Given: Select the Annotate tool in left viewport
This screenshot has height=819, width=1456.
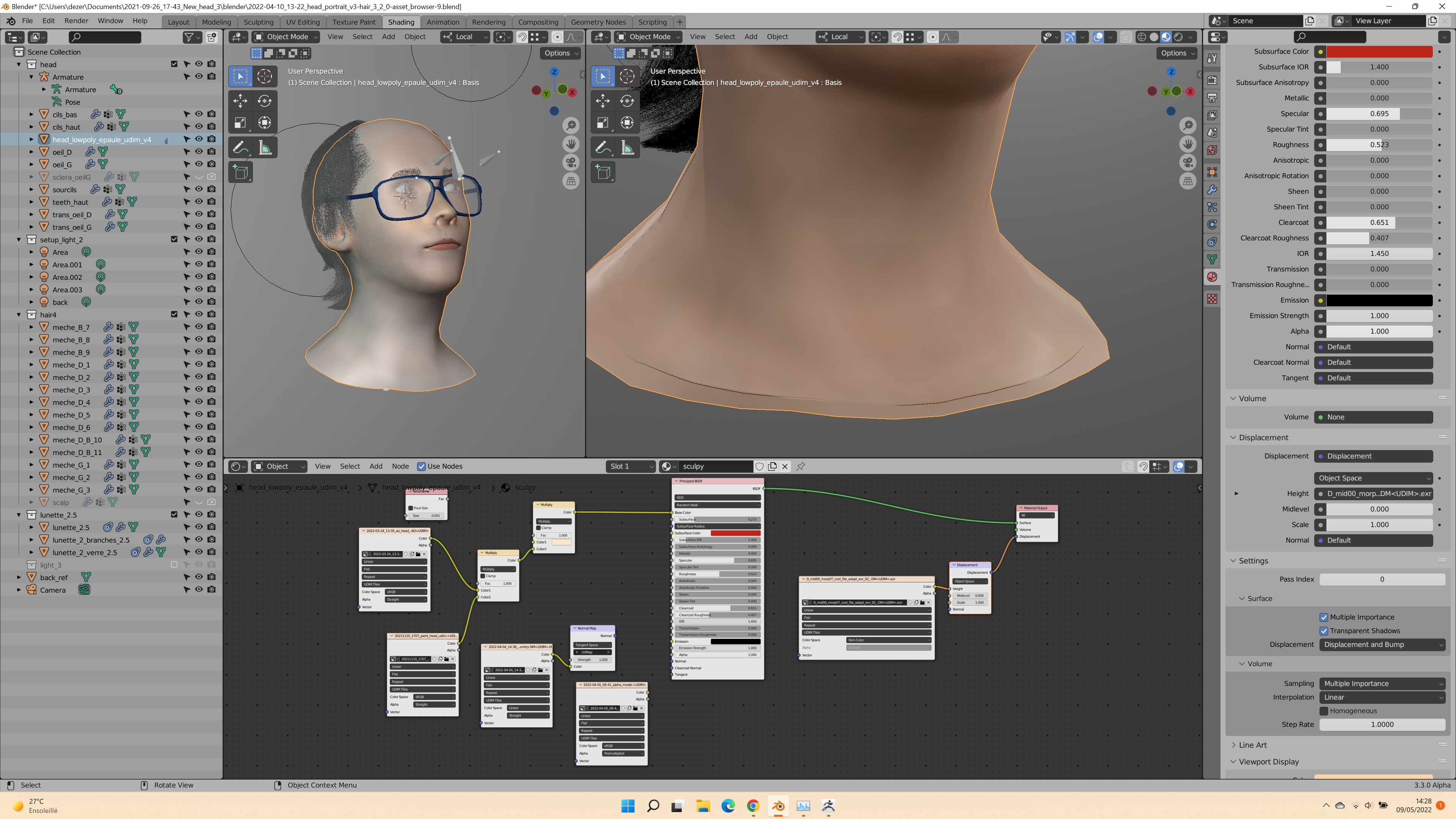Looking at the screenshot, I should coord(240,147).
